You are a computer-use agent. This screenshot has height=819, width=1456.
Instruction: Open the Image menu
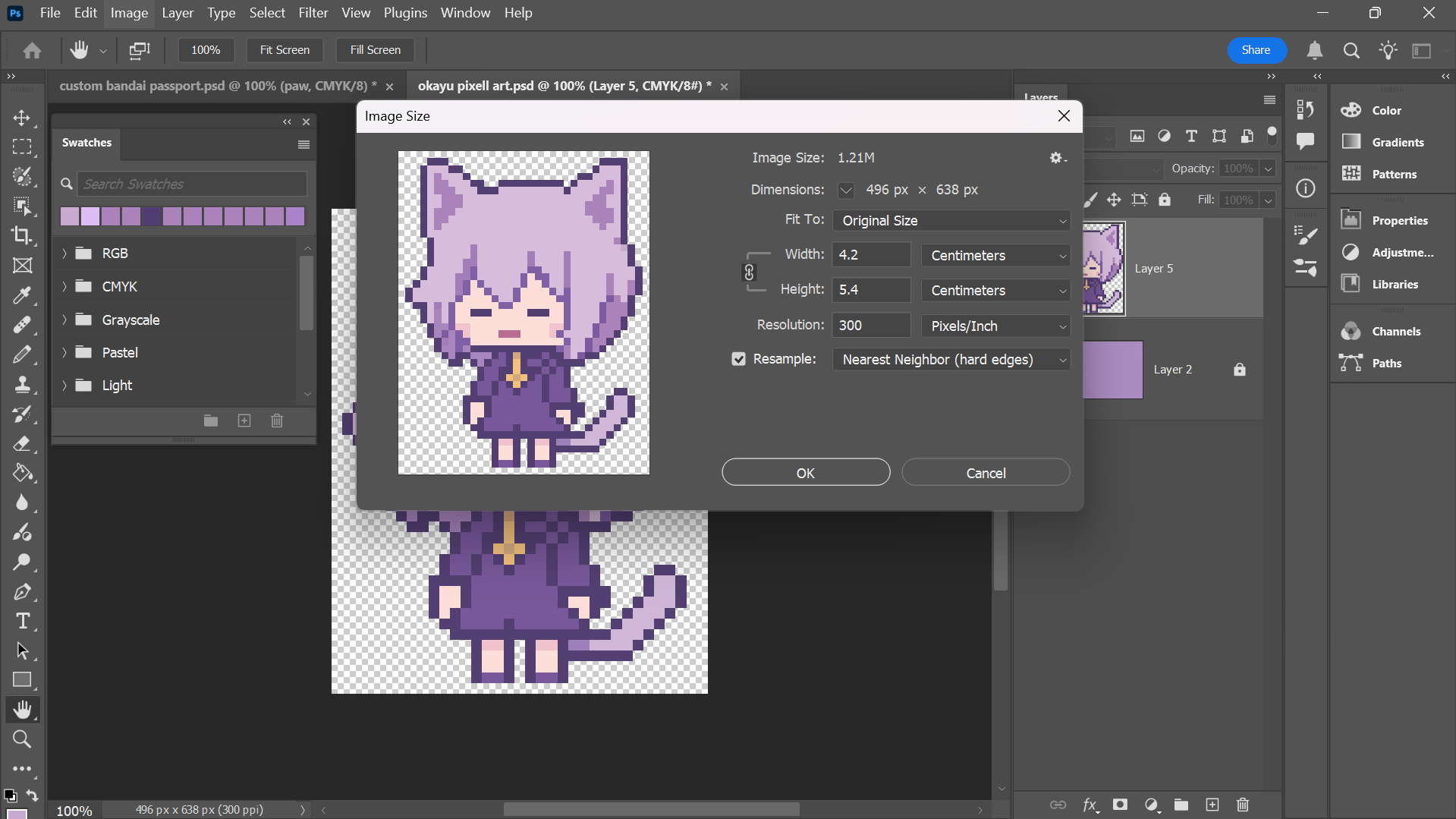(129, 13)
